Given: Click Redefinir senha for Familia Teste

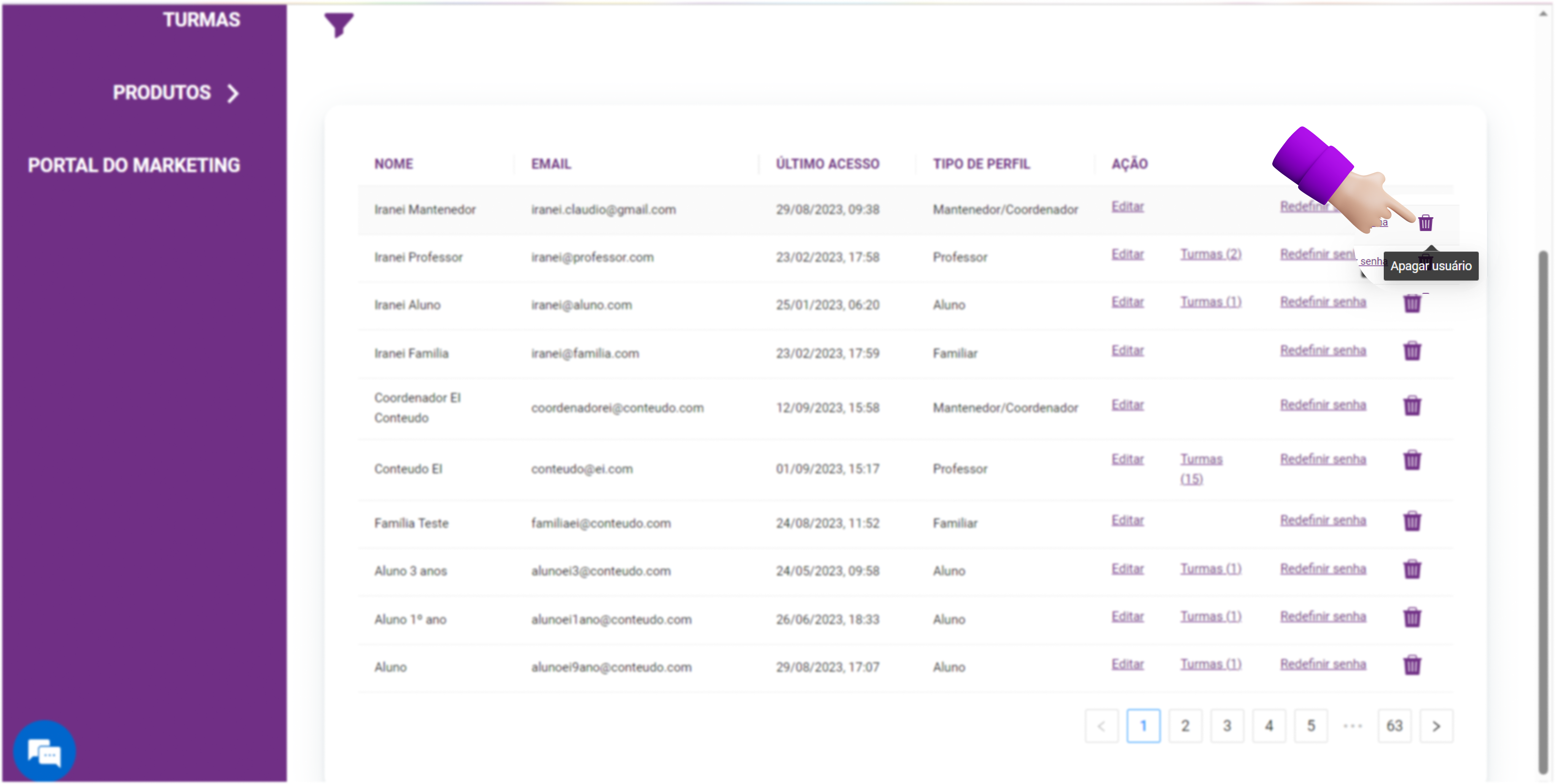Looking at the screenshot, I should click(1323, 520).
